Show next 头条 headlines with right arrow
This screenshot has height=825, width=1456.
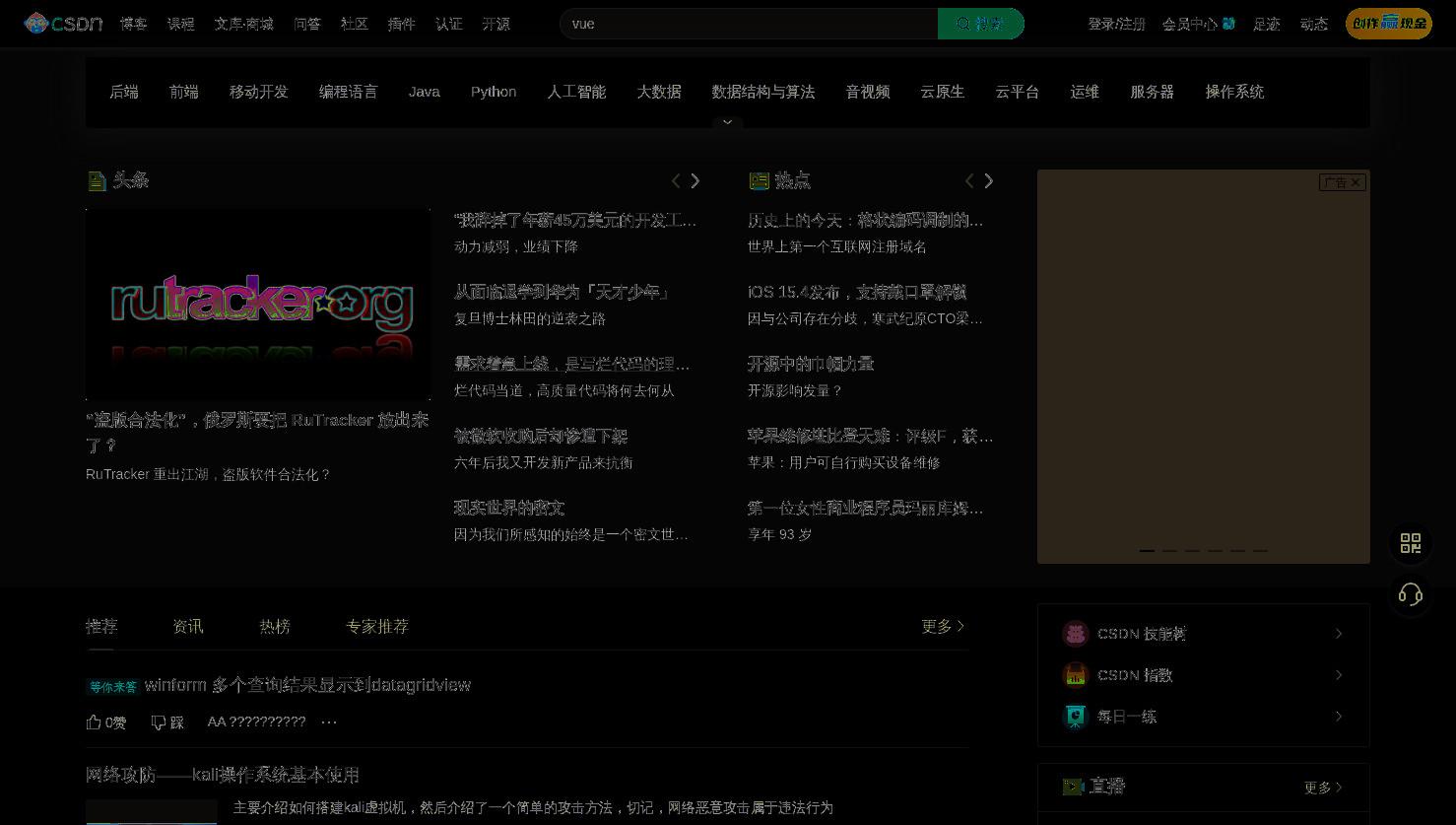click(695, 180)
